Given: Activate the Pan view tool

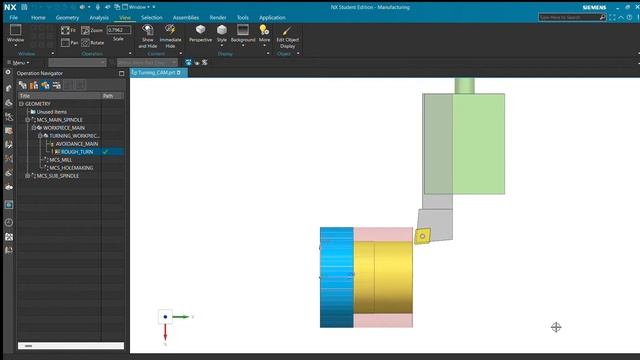Looking at the screenshot, I should coord(69,42).
